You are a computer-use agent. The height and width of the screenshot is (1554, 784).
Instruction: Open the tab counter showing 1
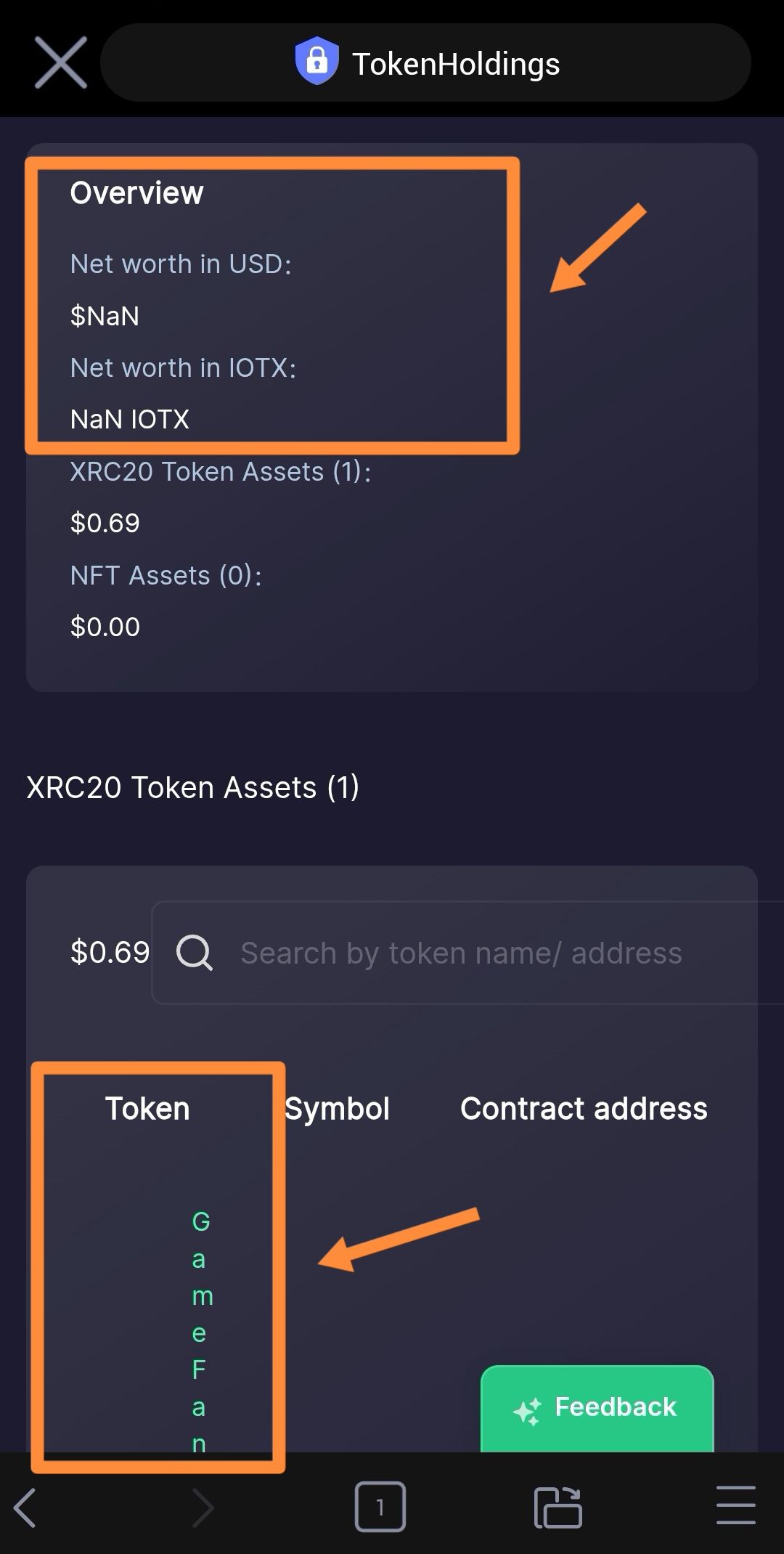click(380, 1507)
